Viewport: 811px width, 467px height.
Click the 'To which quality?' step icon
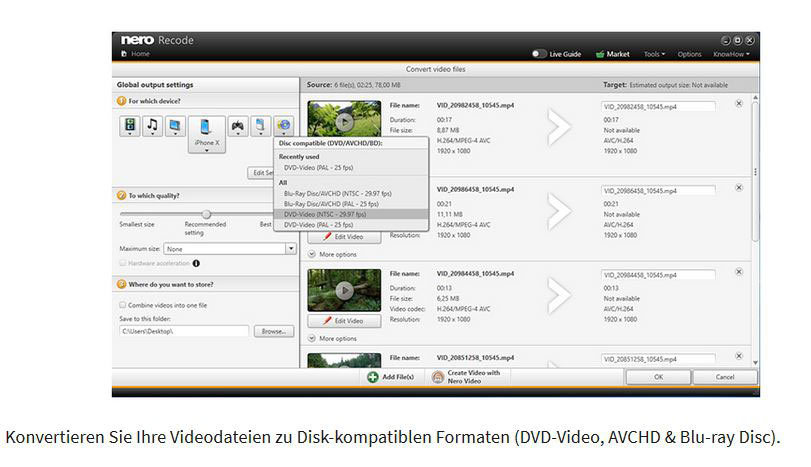[x=122, y=195]
